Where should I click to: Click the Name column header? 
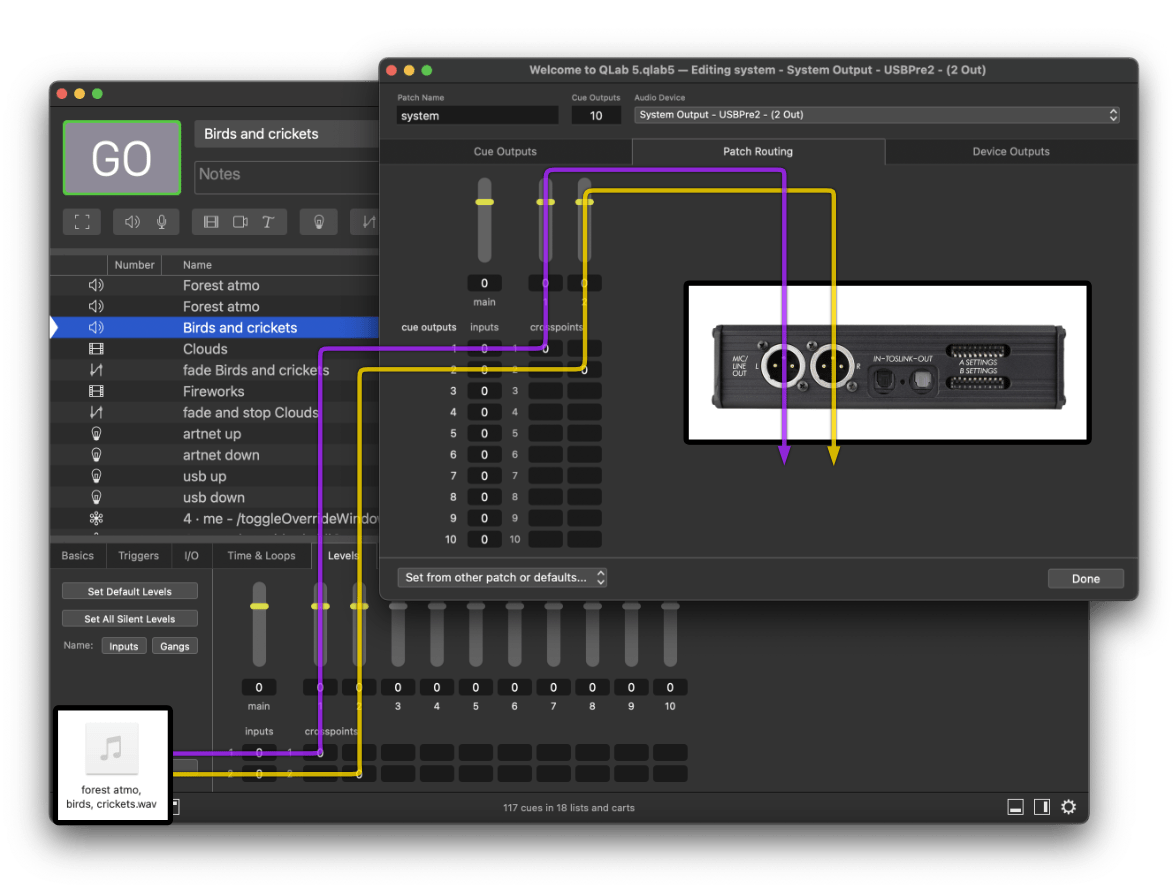197,265
